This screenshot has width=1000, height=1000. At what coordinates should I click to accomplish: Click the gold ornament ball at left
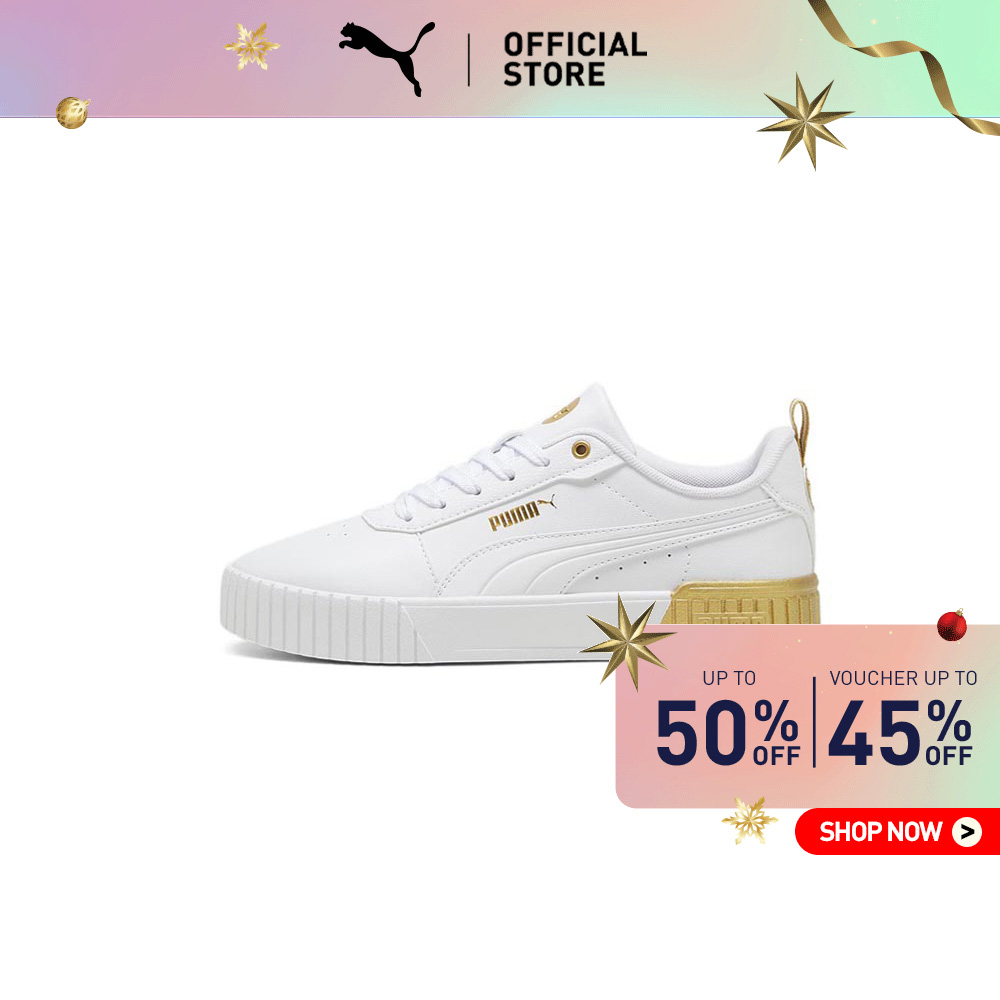pos(72,112)
